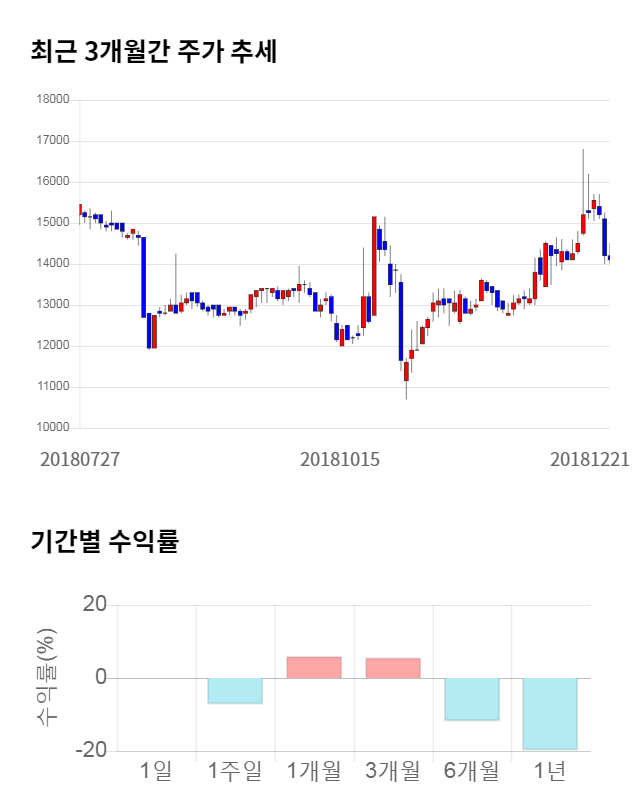Select the 3개월 red return bar

[x=393, y=668]
